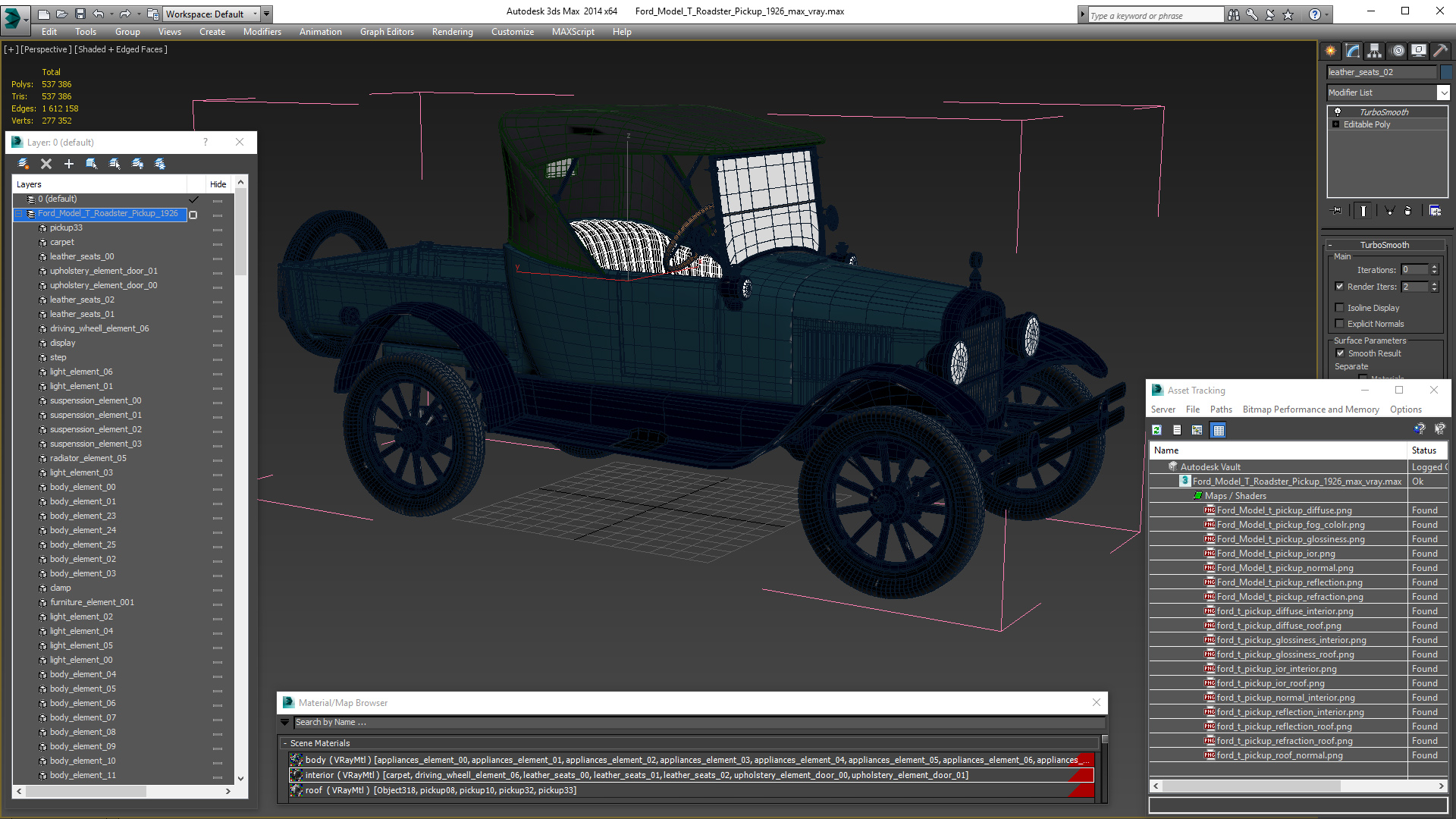Open the Subscription Center key icon
Screen dimensions: 1456x819
tap(1252, 14)
